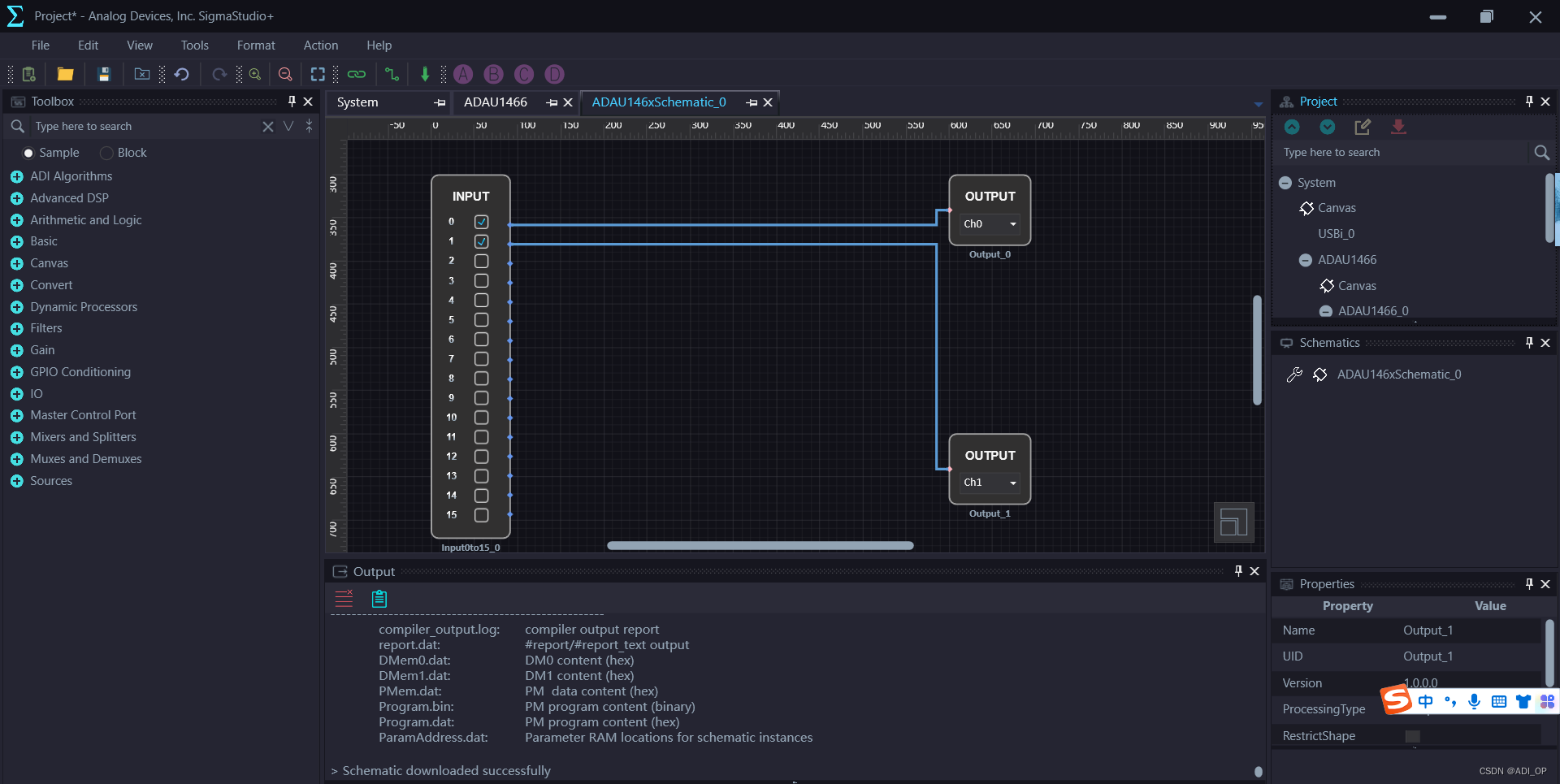The width and height of the screenshot is (1560, 784).
Task: Click the teal down-arrow in Project panel
Action: tap(1328, 127)
